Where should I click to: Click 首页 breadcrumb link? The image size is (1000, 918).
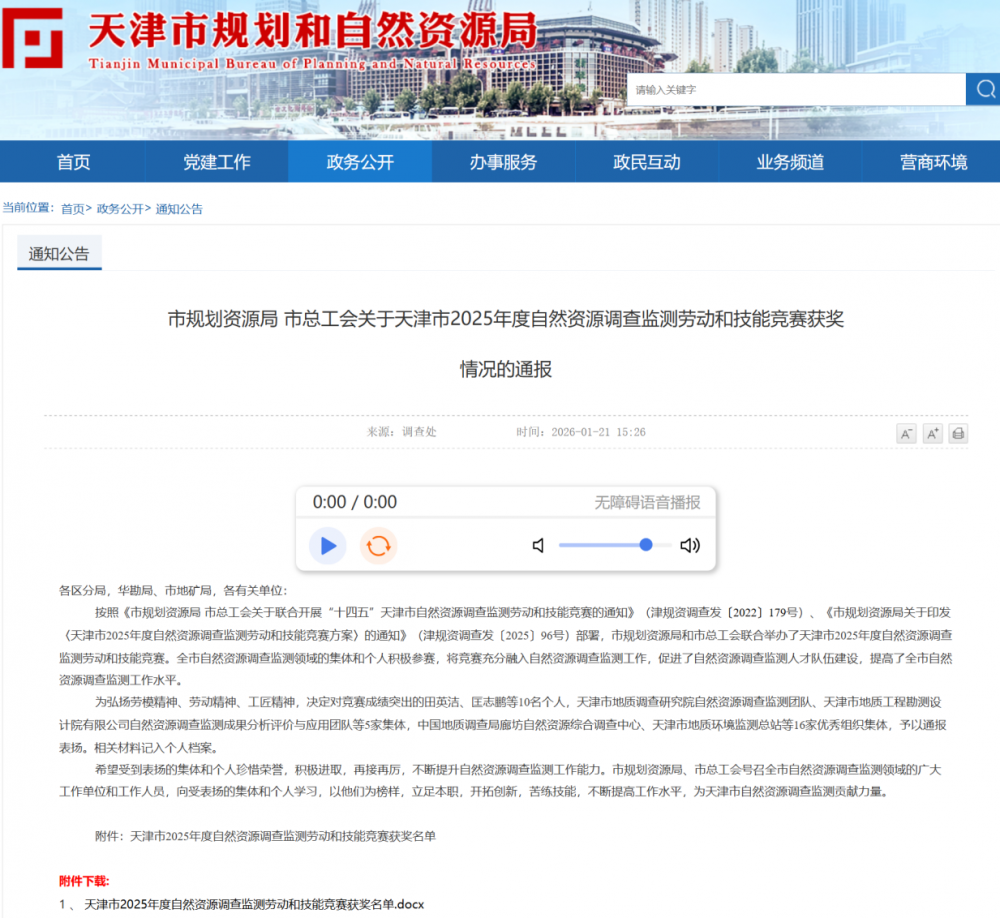(x=72, y=209)
